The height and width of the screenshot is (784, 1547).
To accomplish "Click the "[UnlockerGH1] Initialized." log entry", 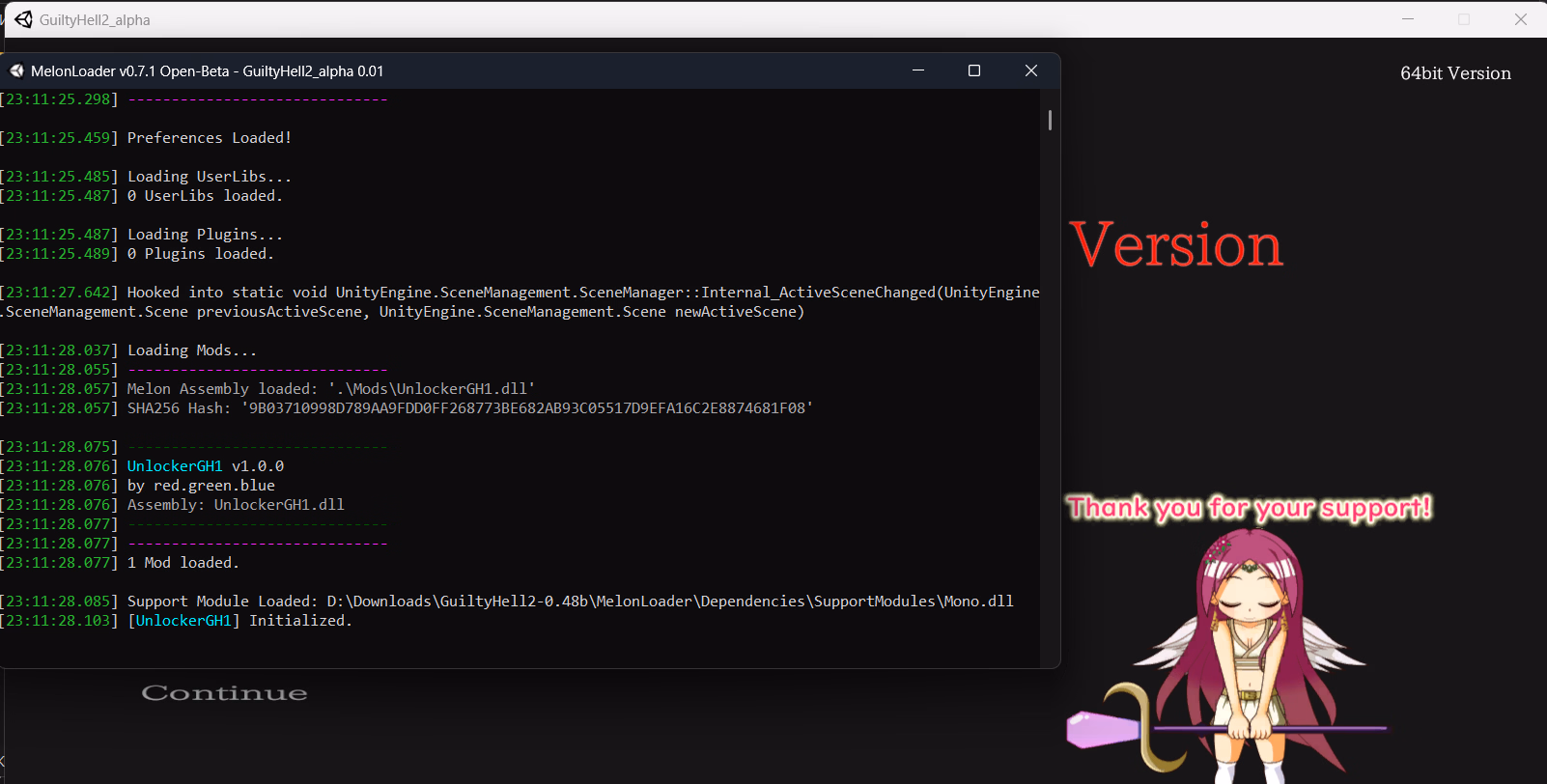I will (x=239, y=621).
